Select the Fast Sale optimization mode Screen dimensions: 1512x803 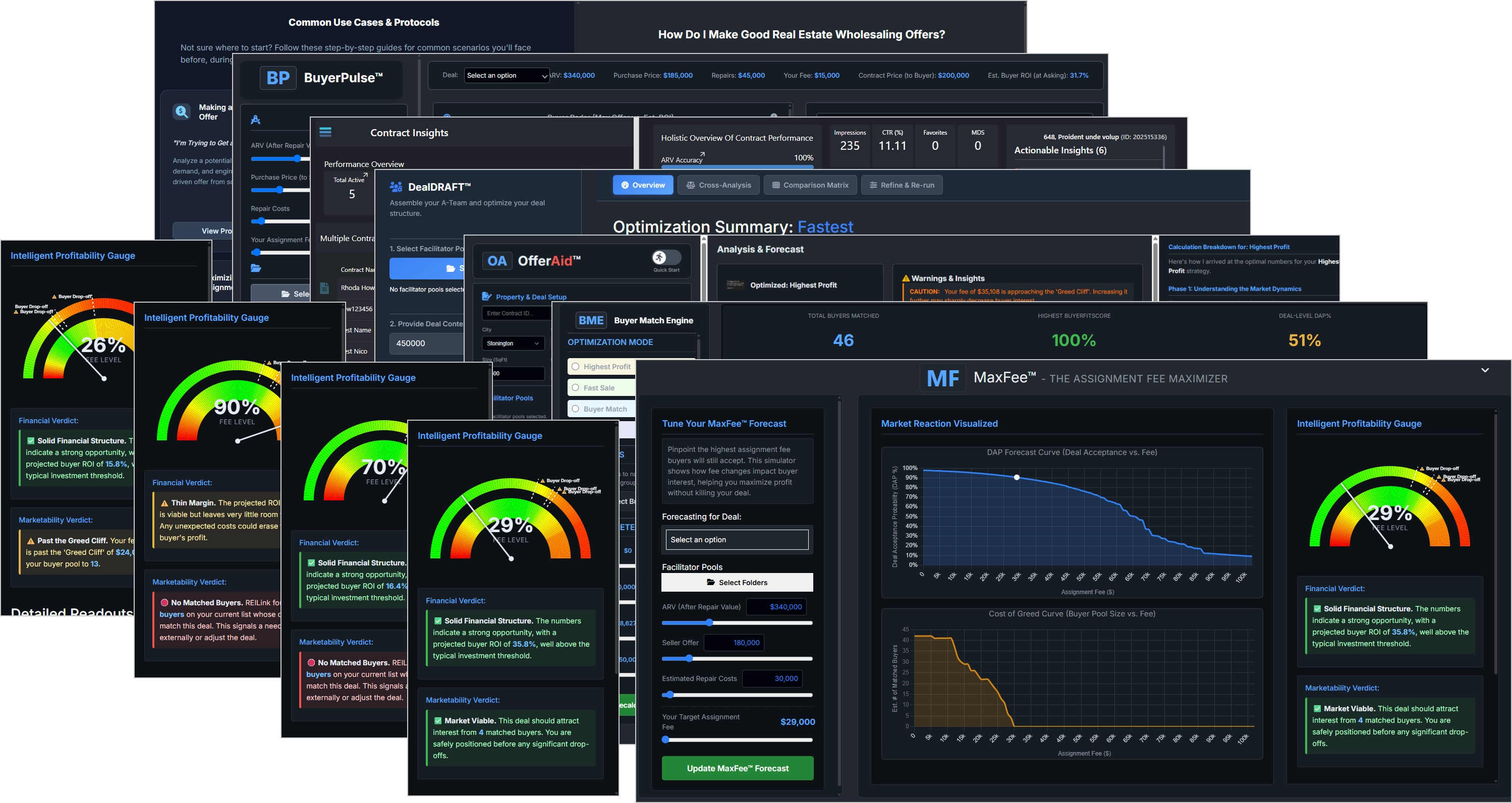(575, 387)
